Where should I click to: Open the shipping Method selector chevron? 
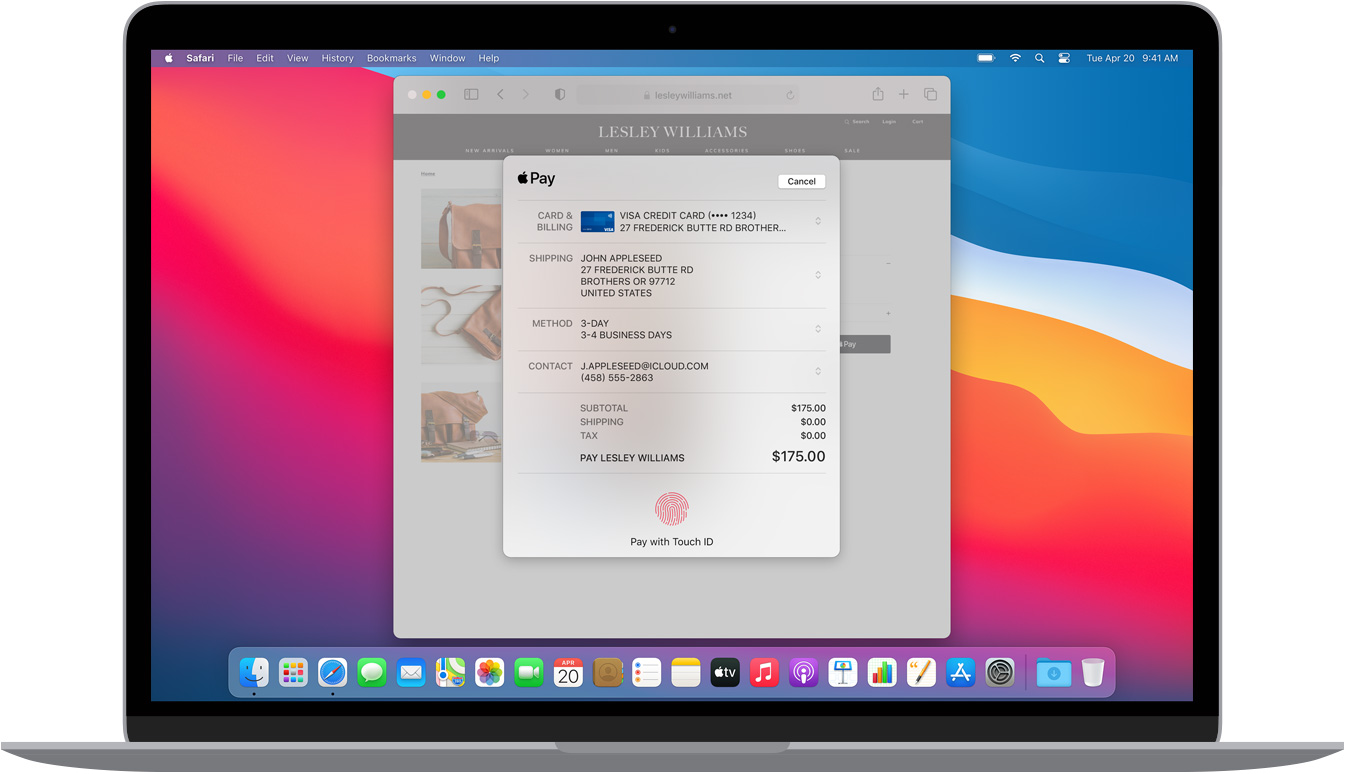click(818, 329)
